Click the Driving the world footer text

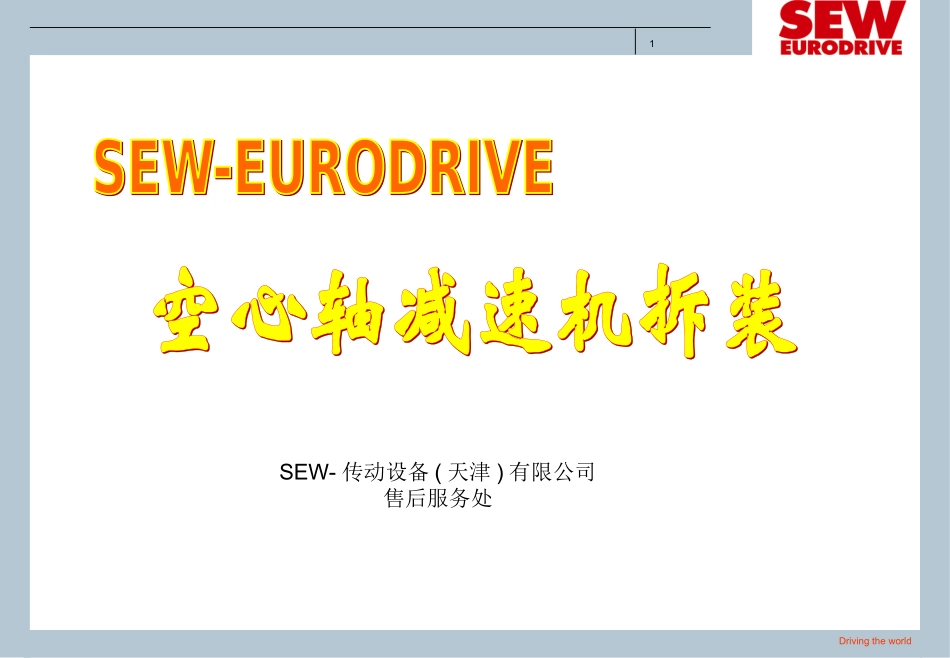pos(875,640)
